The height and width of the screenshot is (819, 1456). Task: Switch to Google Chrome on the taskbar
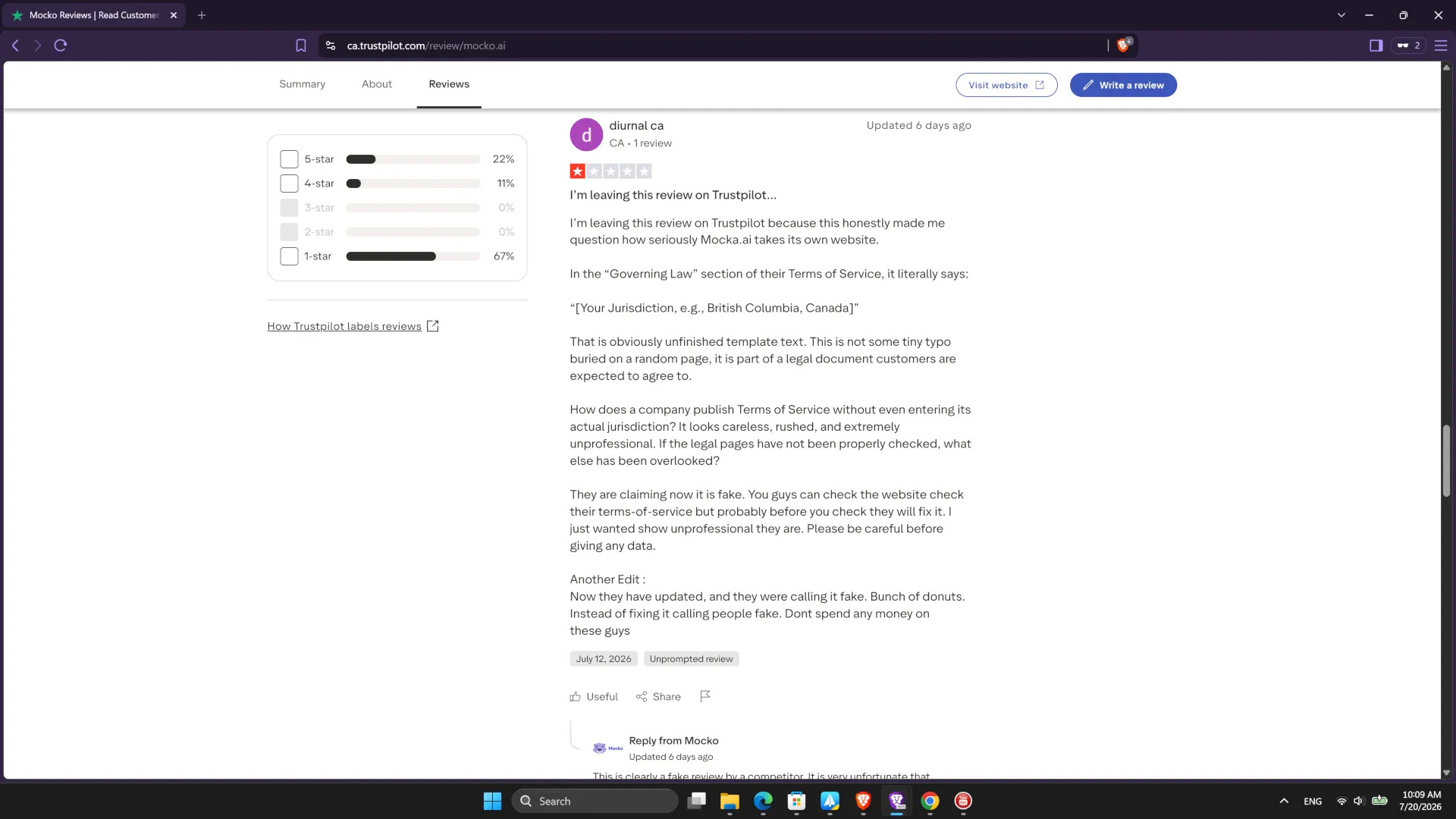[x=930, y=801]
